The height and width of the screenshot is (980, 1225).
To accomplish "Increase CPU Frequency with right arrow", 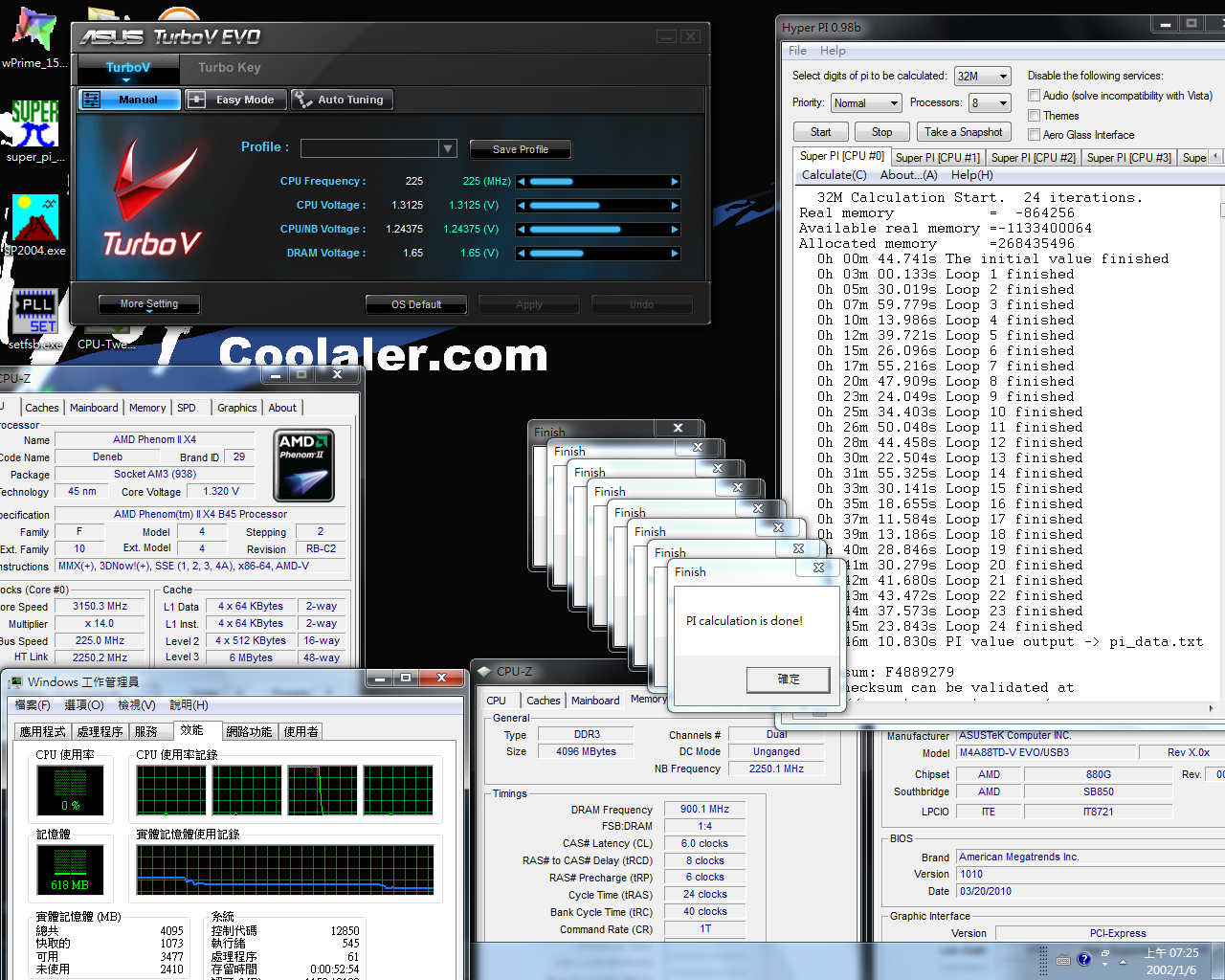I will coord(675,182).
